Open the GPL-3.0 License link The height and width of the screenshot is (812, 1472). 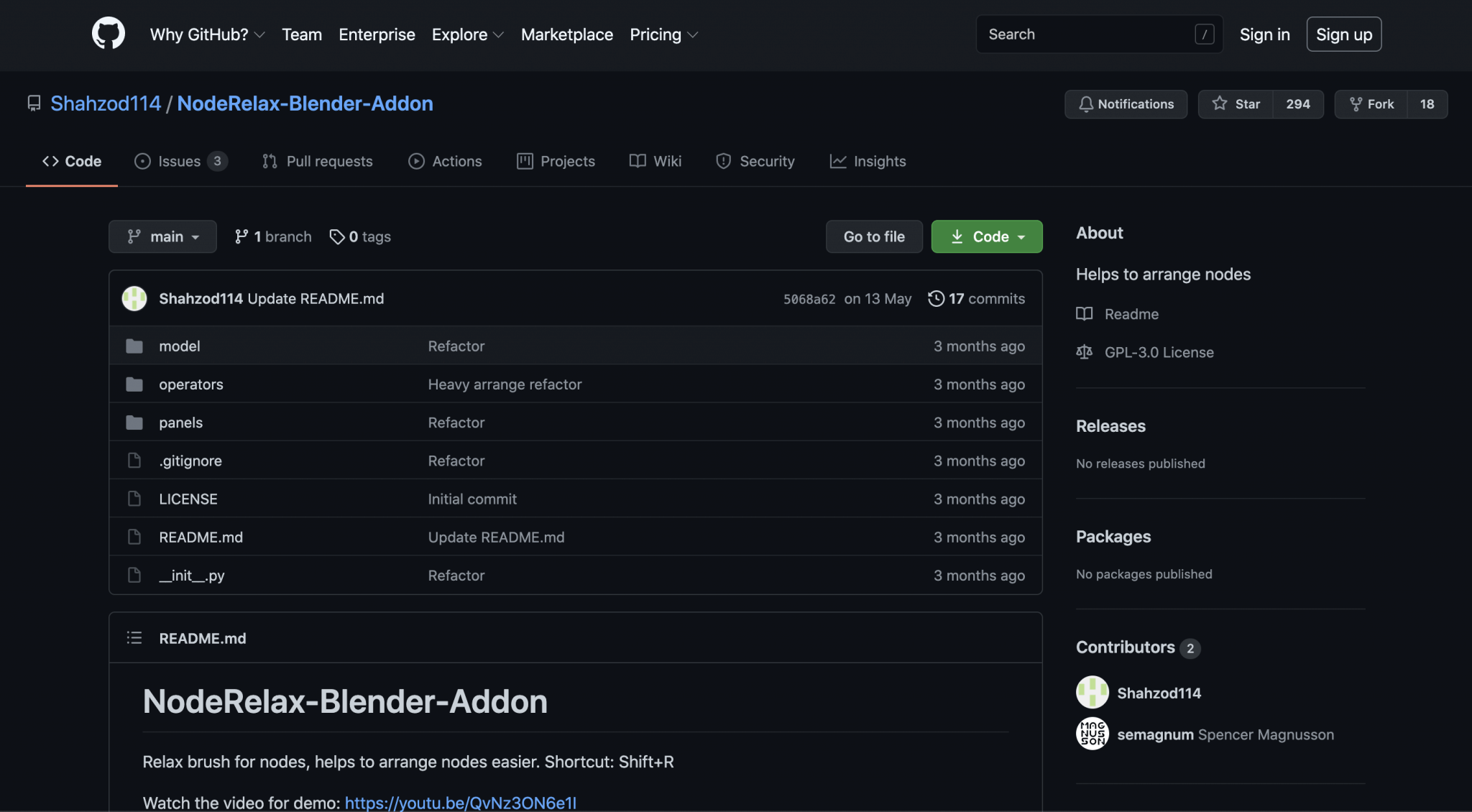(1159, 352)
